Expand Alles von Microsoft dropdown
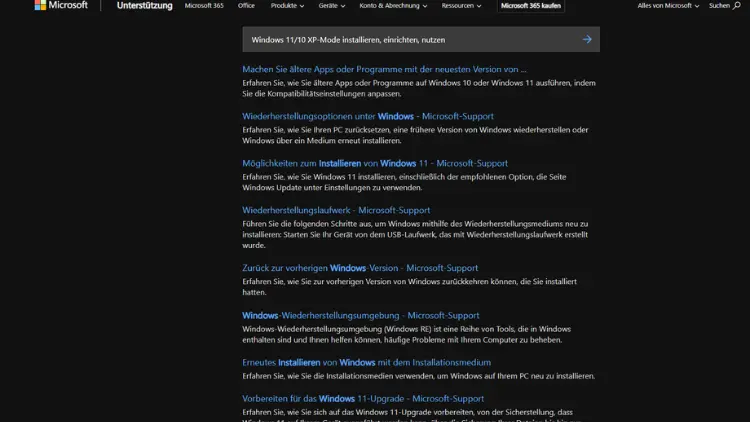This screenshot has width=750, height=422. [x=668, y=6]
